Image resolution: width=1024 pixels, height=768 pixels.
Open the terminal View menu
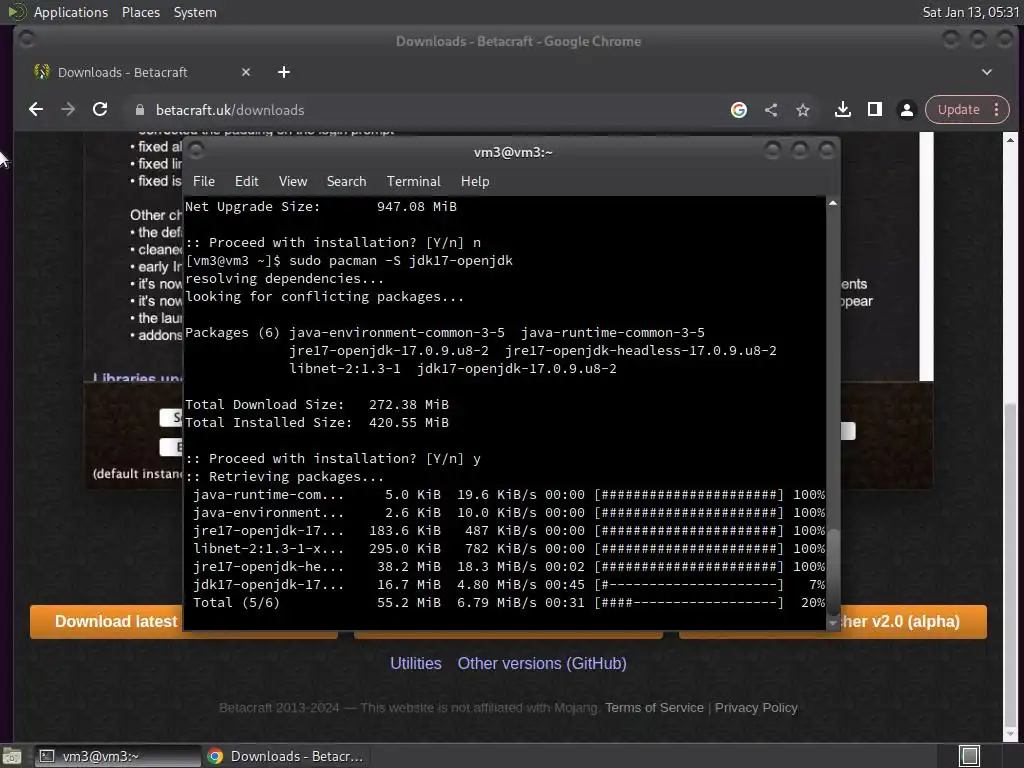pos(293,181)
